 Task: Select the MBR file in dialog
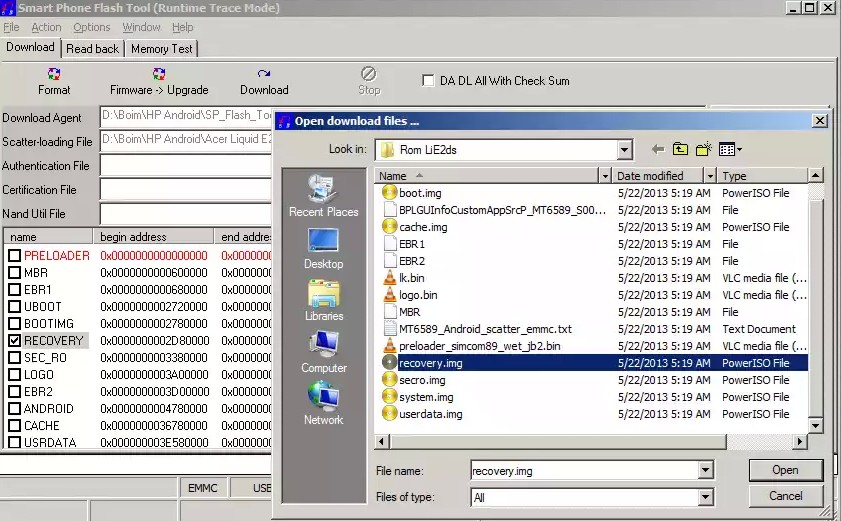click(x=409, y=312)
